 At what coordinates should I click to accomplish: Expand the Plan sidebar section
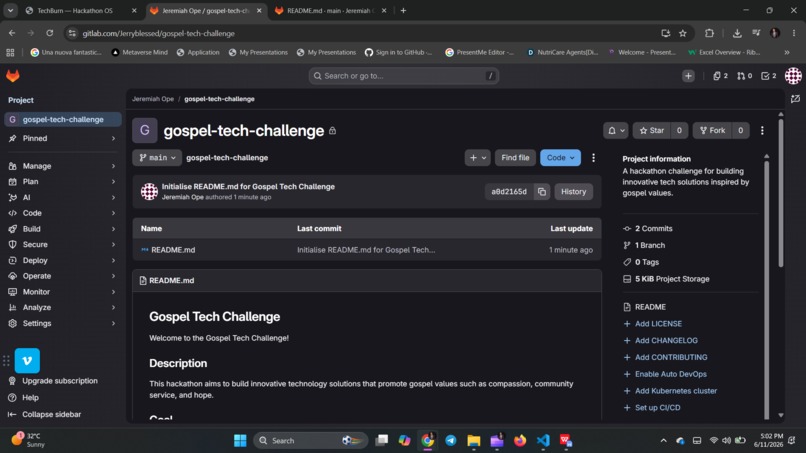click(62, 182)
